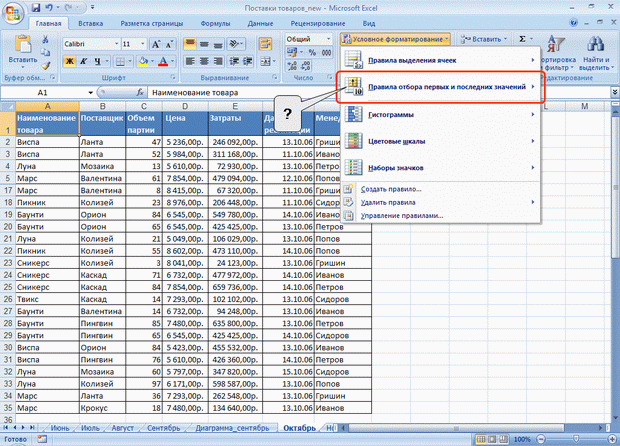620x446 pixels.
Task: Open the Июнь sheet tab
Action: pos(60,428)
